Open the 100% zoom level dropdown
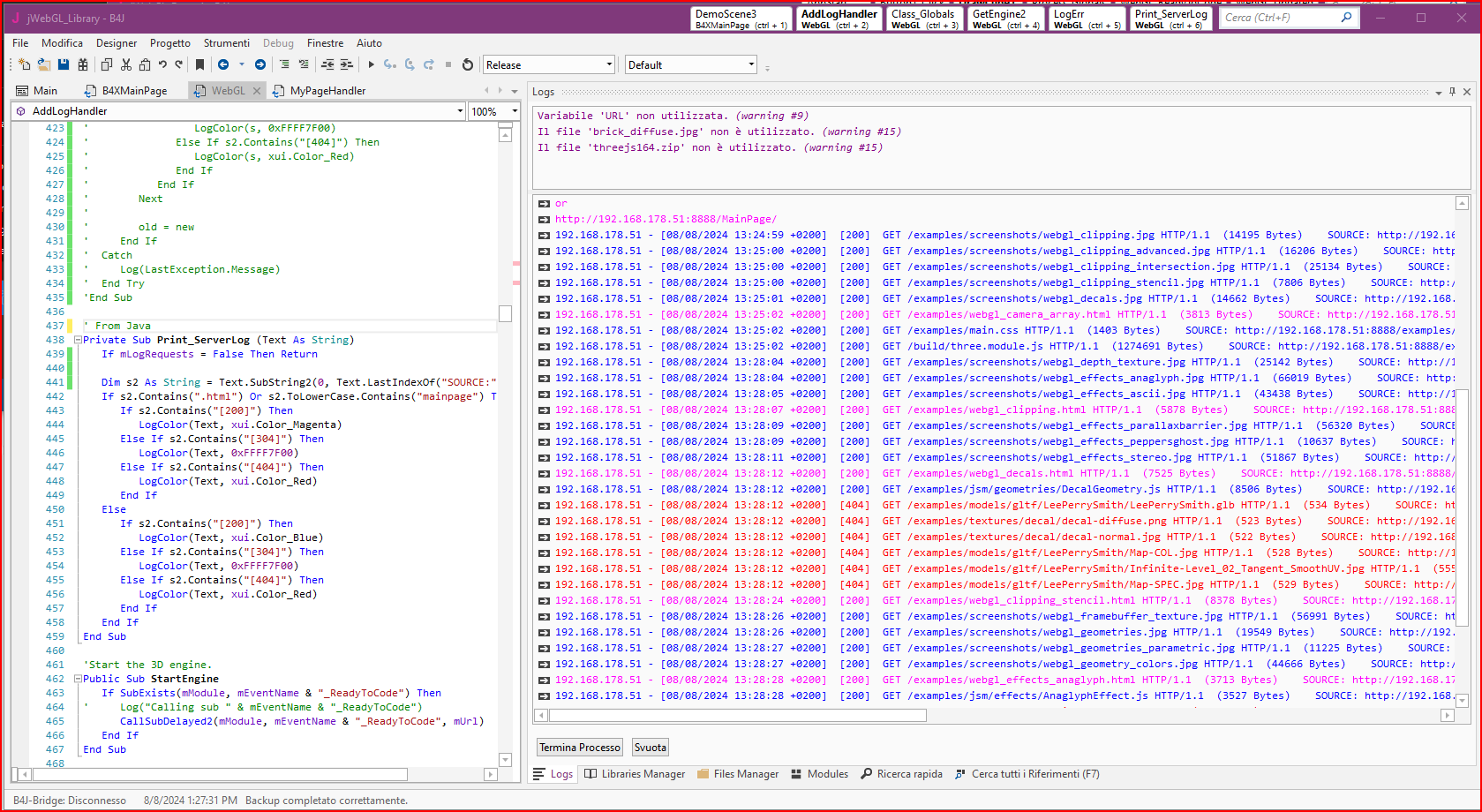The width and height of the screenshot is (1482, 812). [x=515, y=111]
